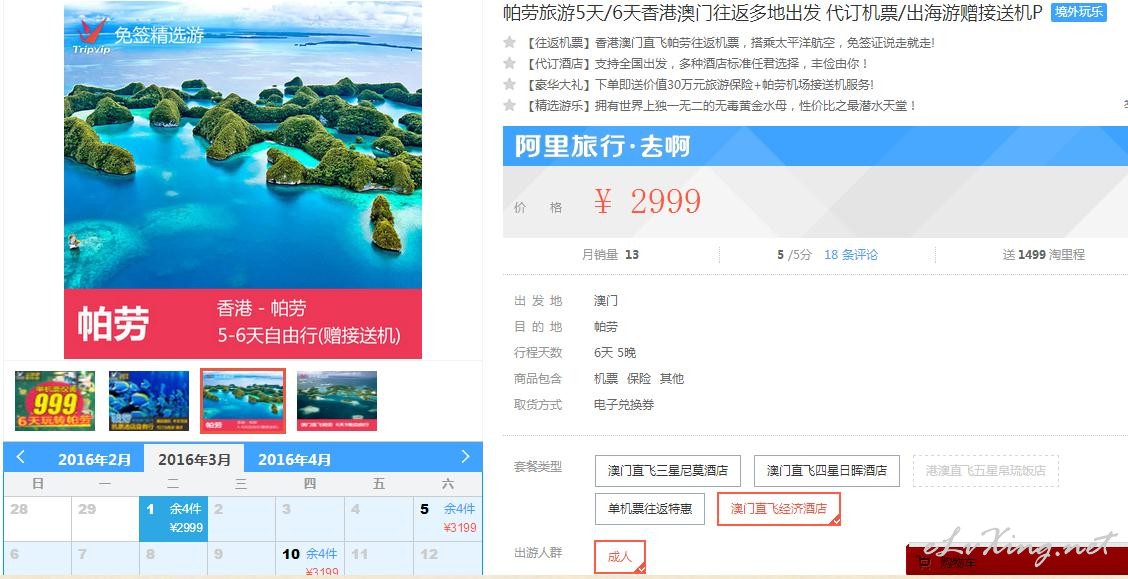Go to previous month with calendar left arrow
Image resolution: width=1128 pixels, height=579 pixels.
(x=20, y=457)
